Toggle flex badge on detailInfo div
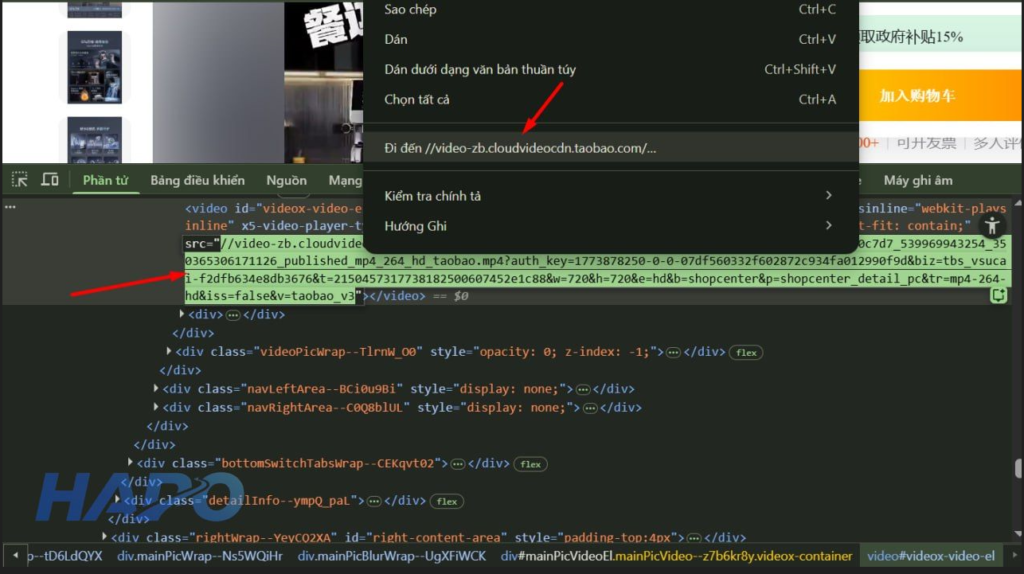 [447, 501]
